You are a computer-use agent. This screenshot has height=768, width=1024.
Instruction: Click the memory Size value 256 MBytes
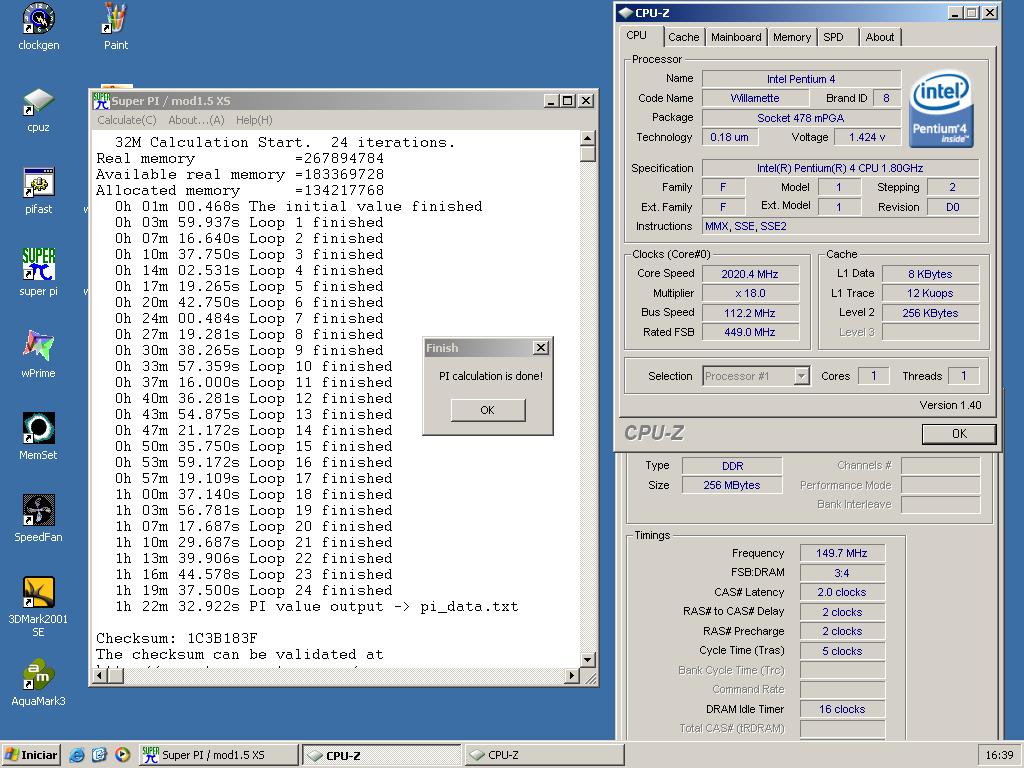tap(732, 485)
